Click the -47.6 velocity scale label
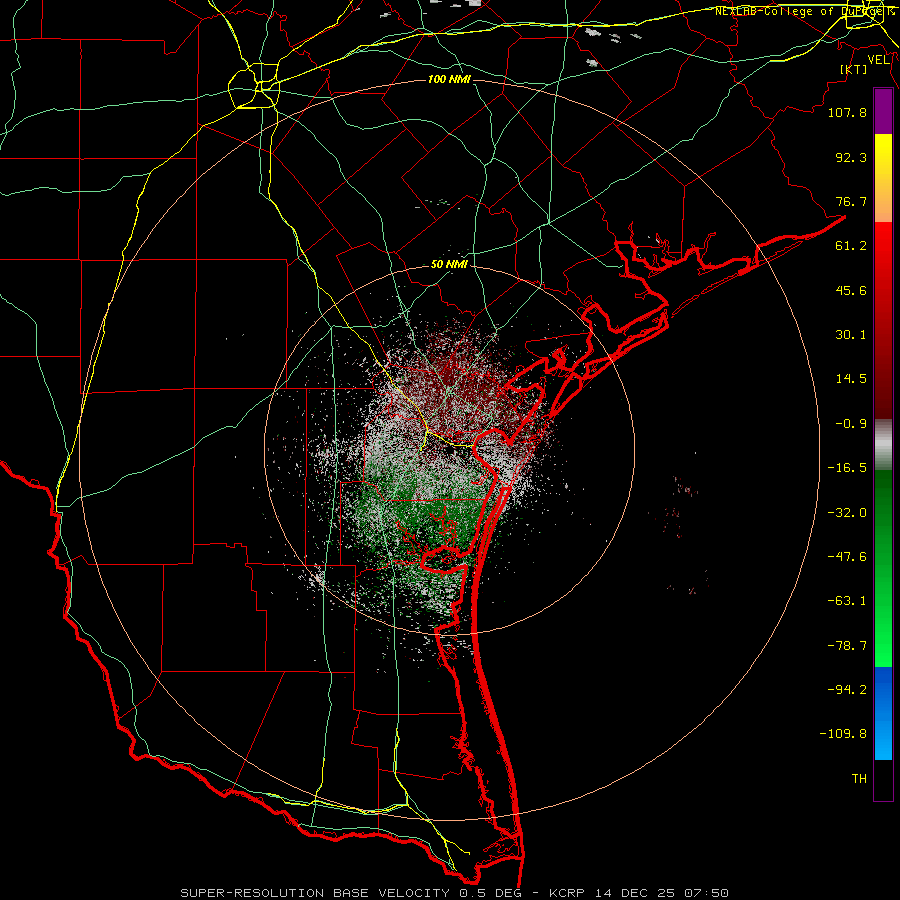The height and width of the screenshot is (900, 900). tap(847, 557)
